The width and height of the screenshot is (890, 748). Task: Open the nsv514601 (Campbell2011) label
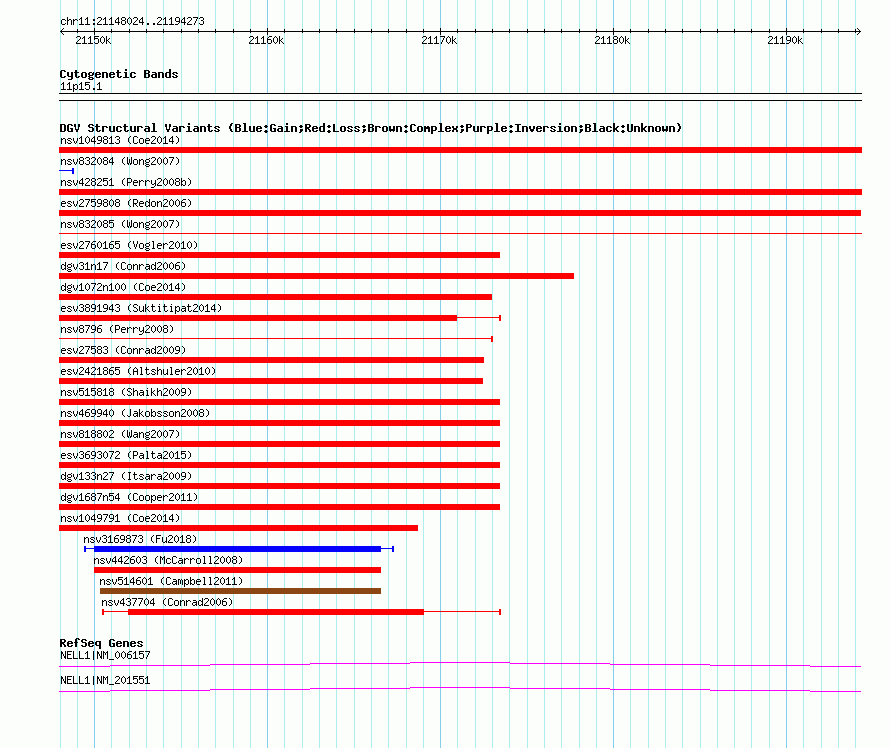click(171, 581)
